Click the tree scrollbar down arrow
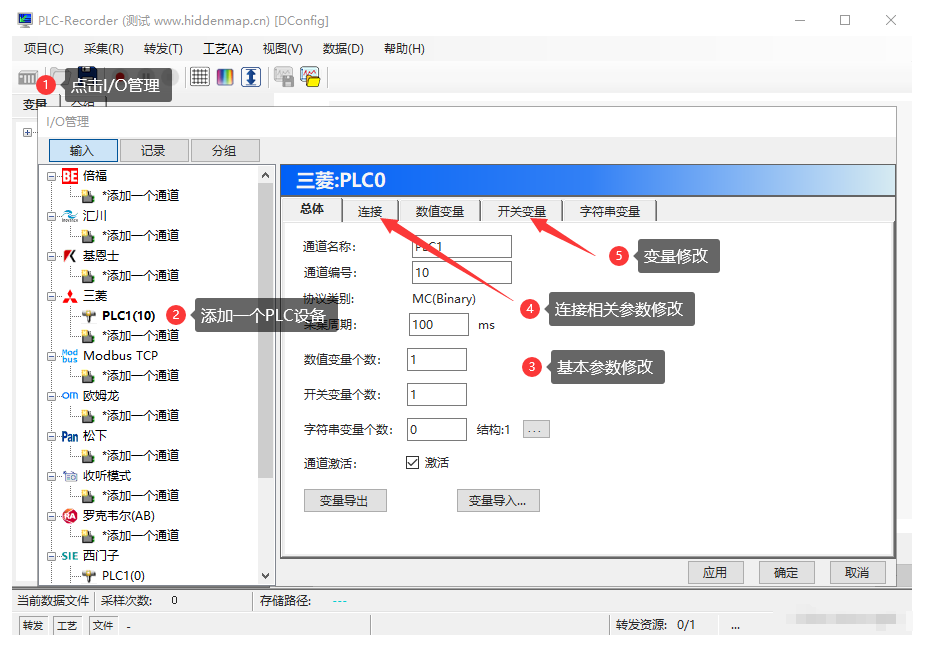Image resolution: width=927 pixels, height=648 pixels. (265, 575)
